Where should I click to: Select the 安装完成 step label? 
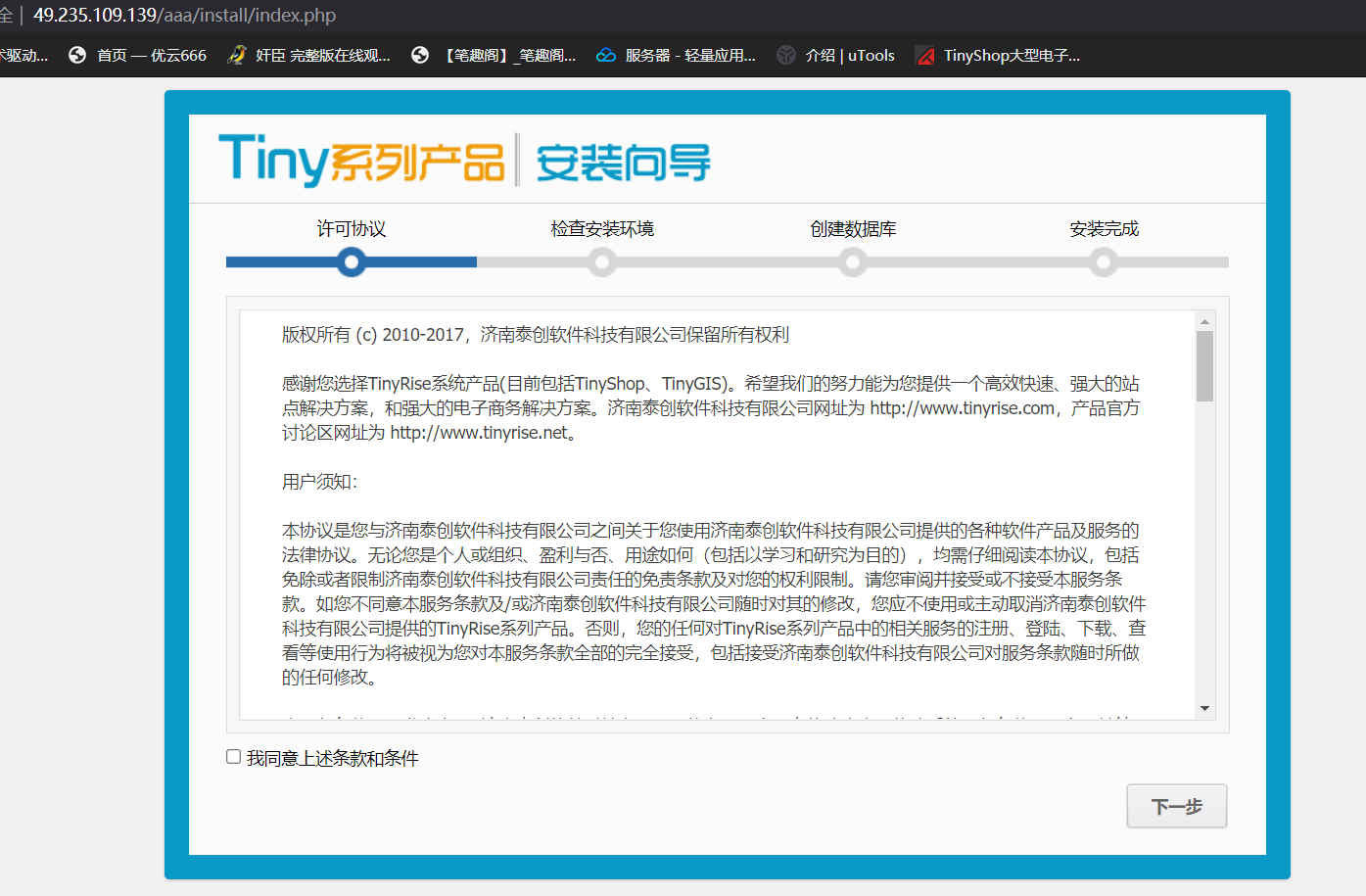click(x=1104, y=229)
